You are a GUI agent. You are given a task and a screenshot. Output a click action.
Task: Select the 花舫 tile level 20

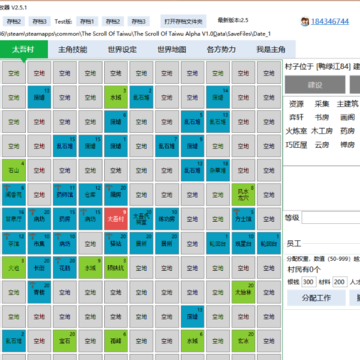tap(65, 268)
